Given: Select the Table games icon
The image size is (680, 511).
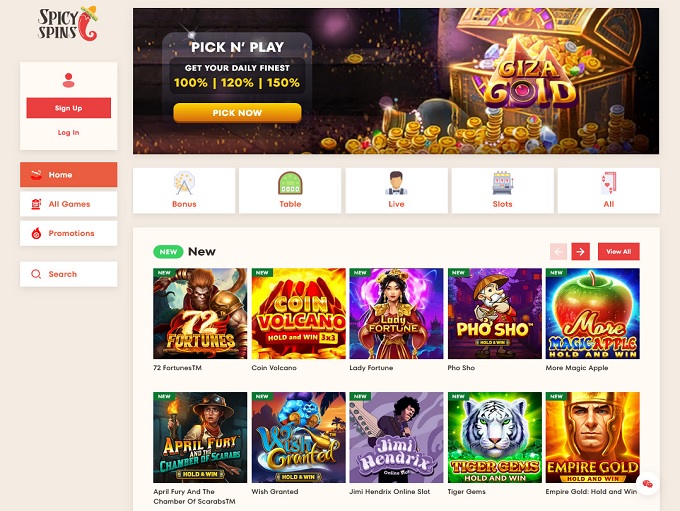Looking at the screenshot, I should click(290, 183).
